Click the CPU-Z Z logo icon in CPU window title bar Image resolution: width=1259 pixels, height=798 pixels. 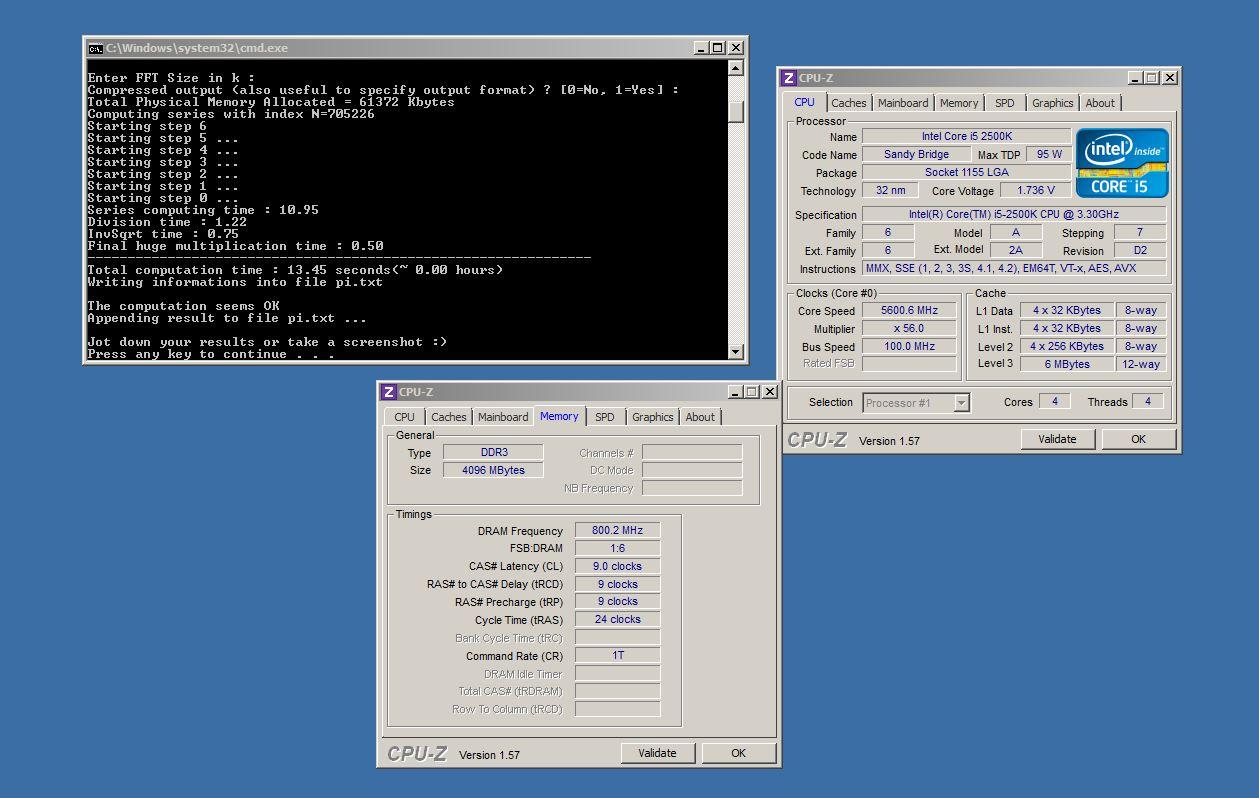pos(789,78)
